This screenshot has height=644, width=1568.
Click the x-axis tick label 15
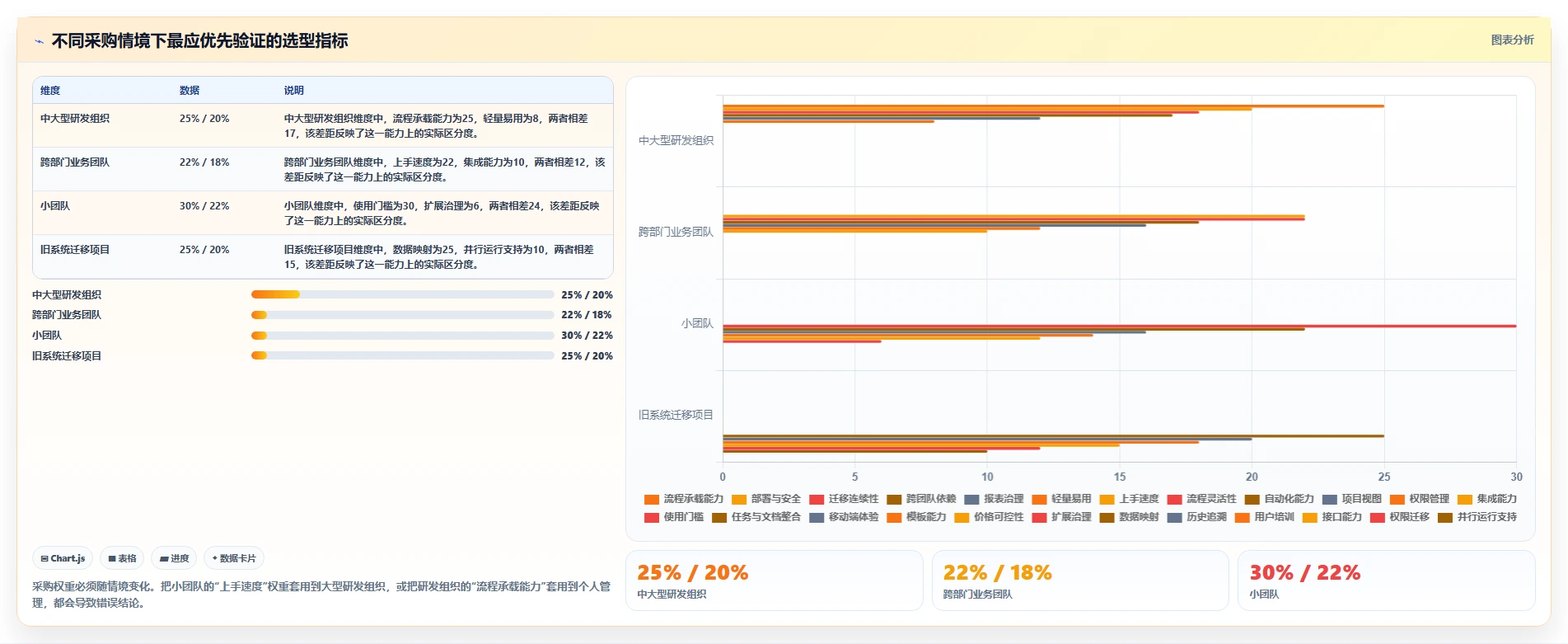[x=1119, y=477]
